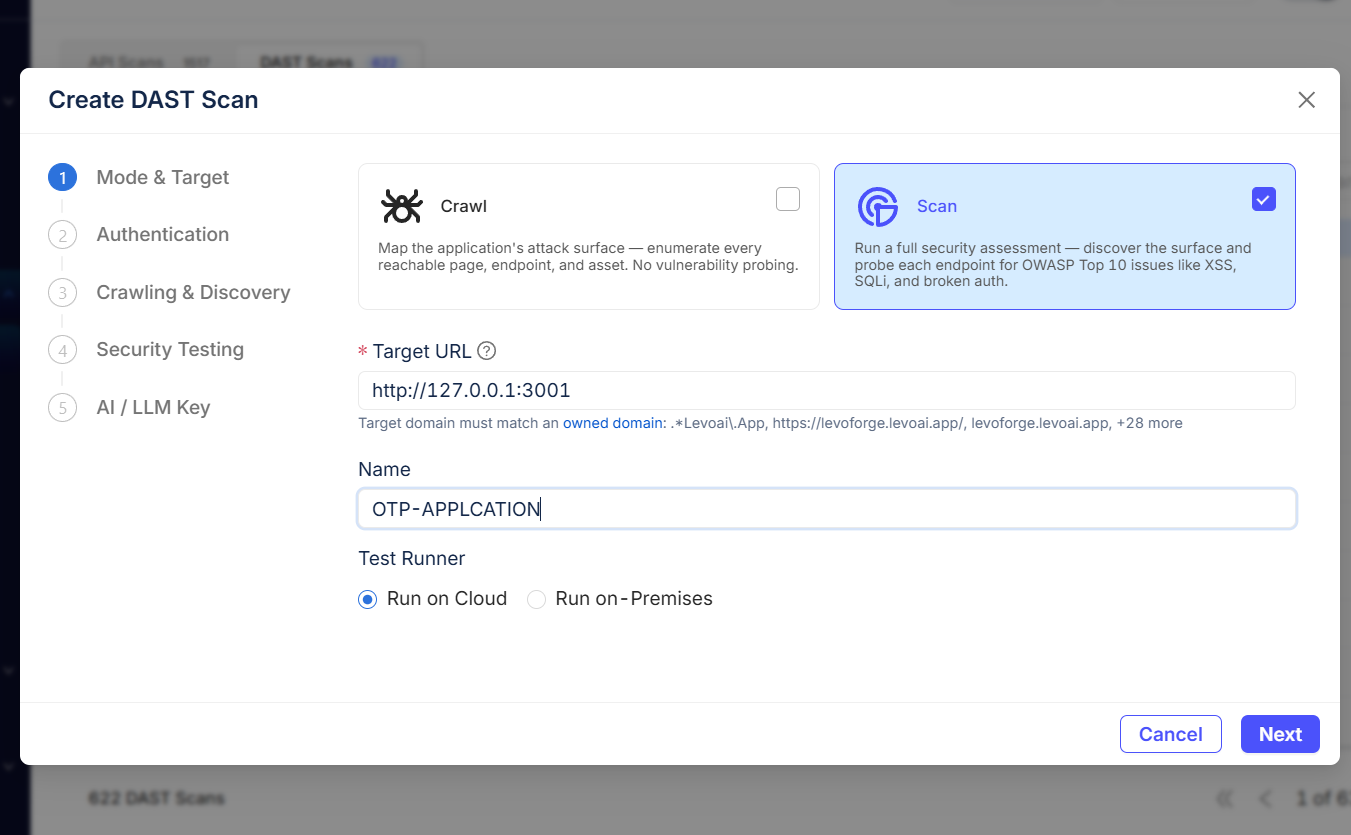The width and height of the screenshot is (1351, 835).
Task: Open the owned domain link
Action: (612, 423)
